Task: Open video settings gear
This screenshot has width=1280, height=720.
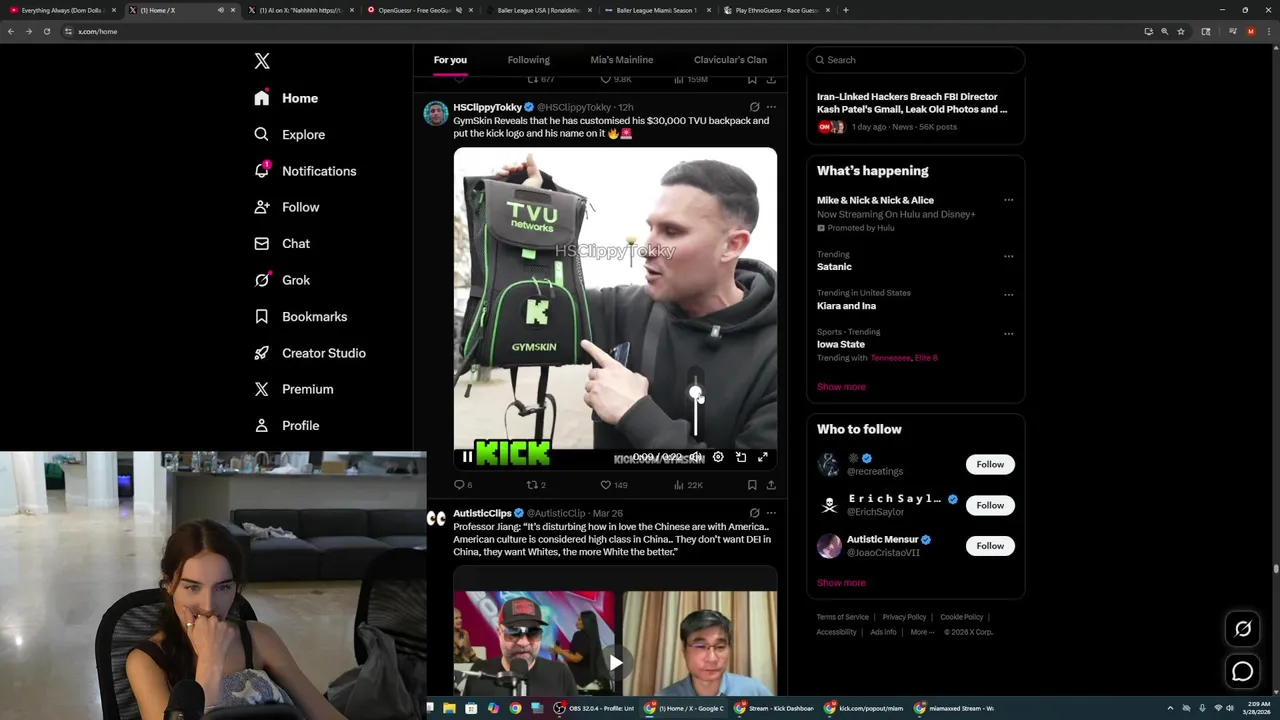Action: click(718, 457)
